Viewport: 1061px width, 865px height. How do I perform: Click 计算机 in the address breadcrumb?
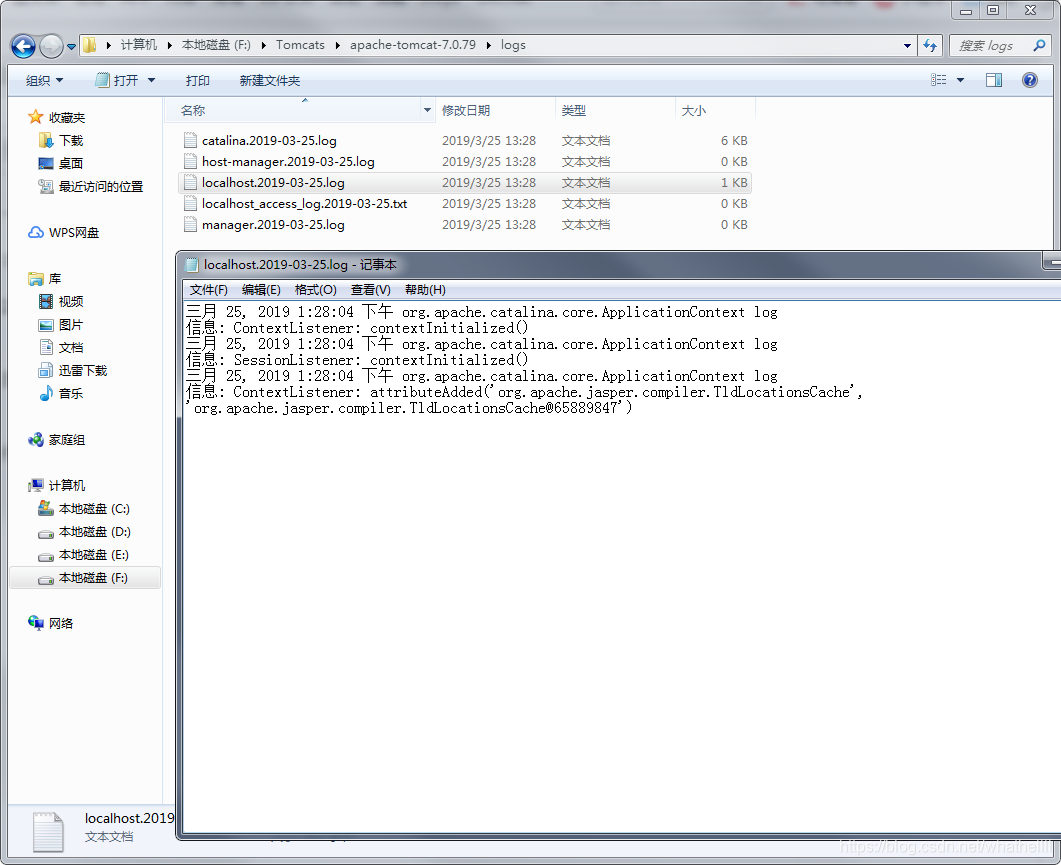[139, 45]
